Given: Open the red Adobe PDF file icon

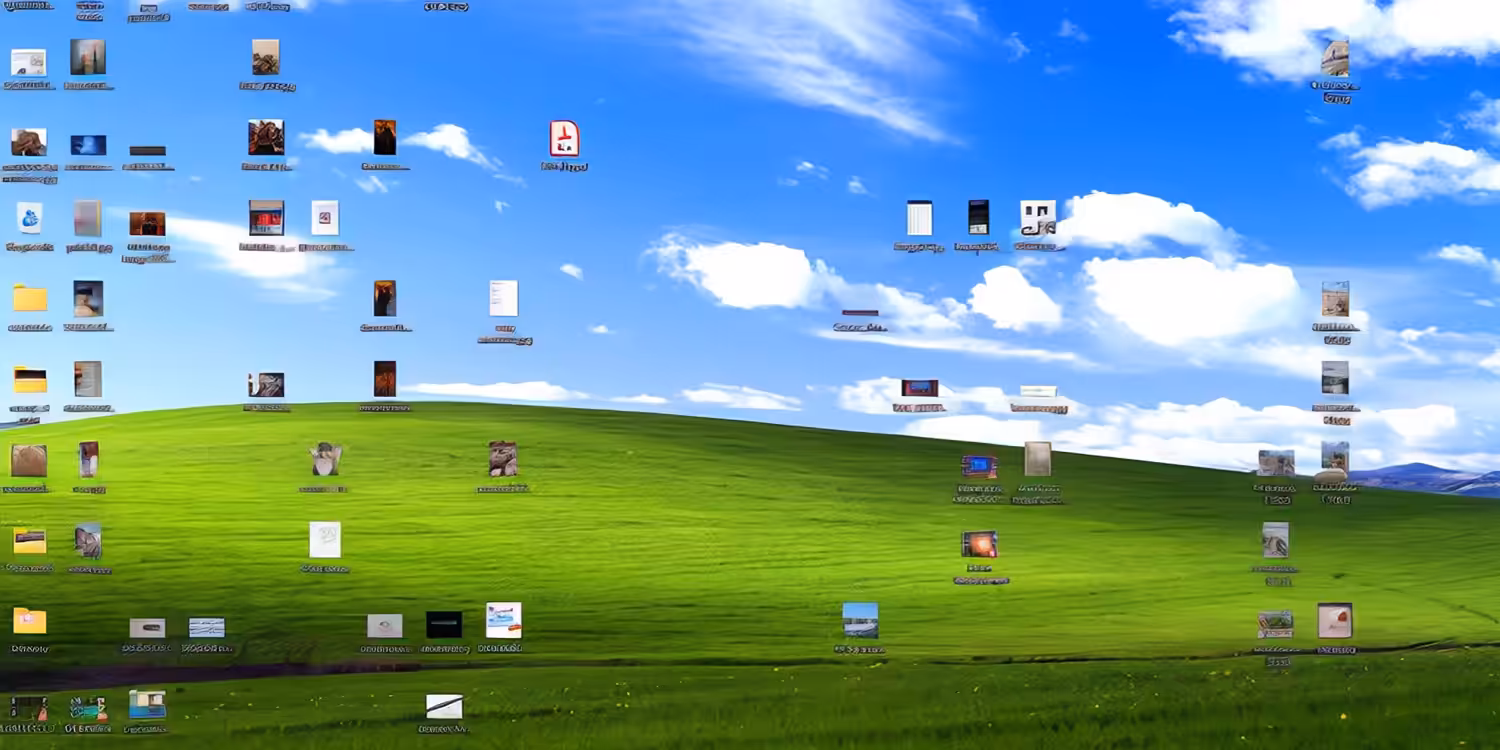Looking at the screenshot, I should [x=564, y=139].
